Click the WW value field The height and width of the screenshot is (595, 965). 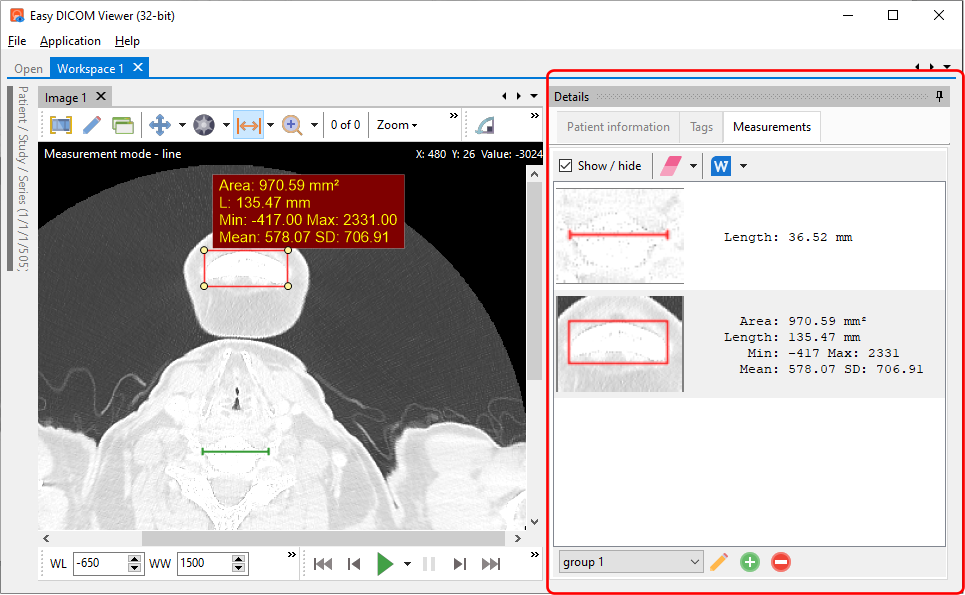205,563
